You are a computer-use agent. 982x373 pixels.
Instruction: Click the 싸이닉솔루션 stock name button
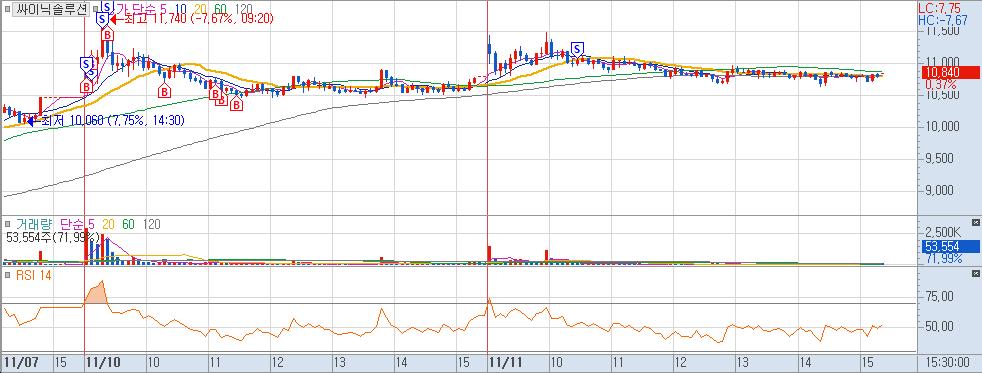click(51, 9)
